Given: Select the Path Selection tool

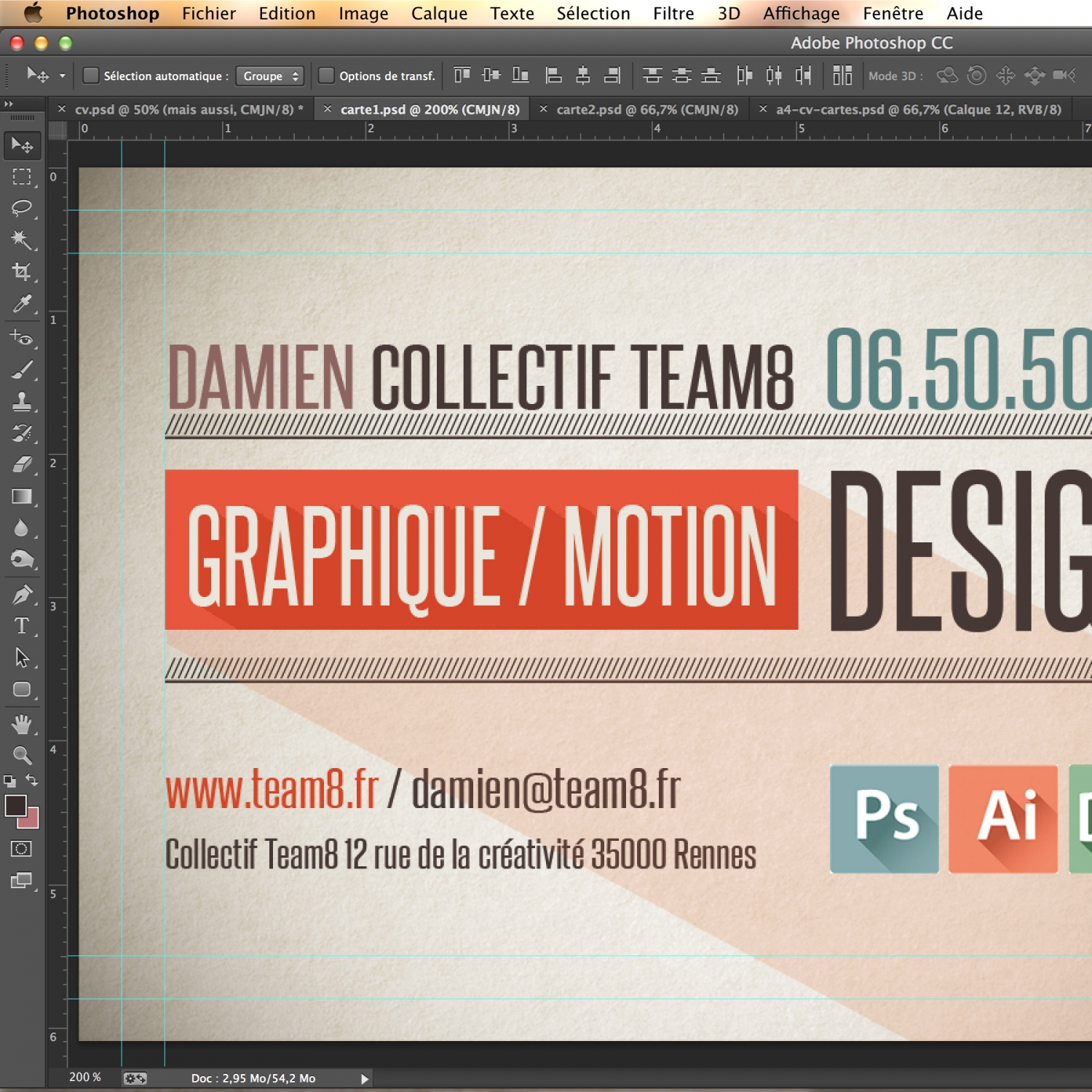Looking at the screenshot, I should pos(22,657).
